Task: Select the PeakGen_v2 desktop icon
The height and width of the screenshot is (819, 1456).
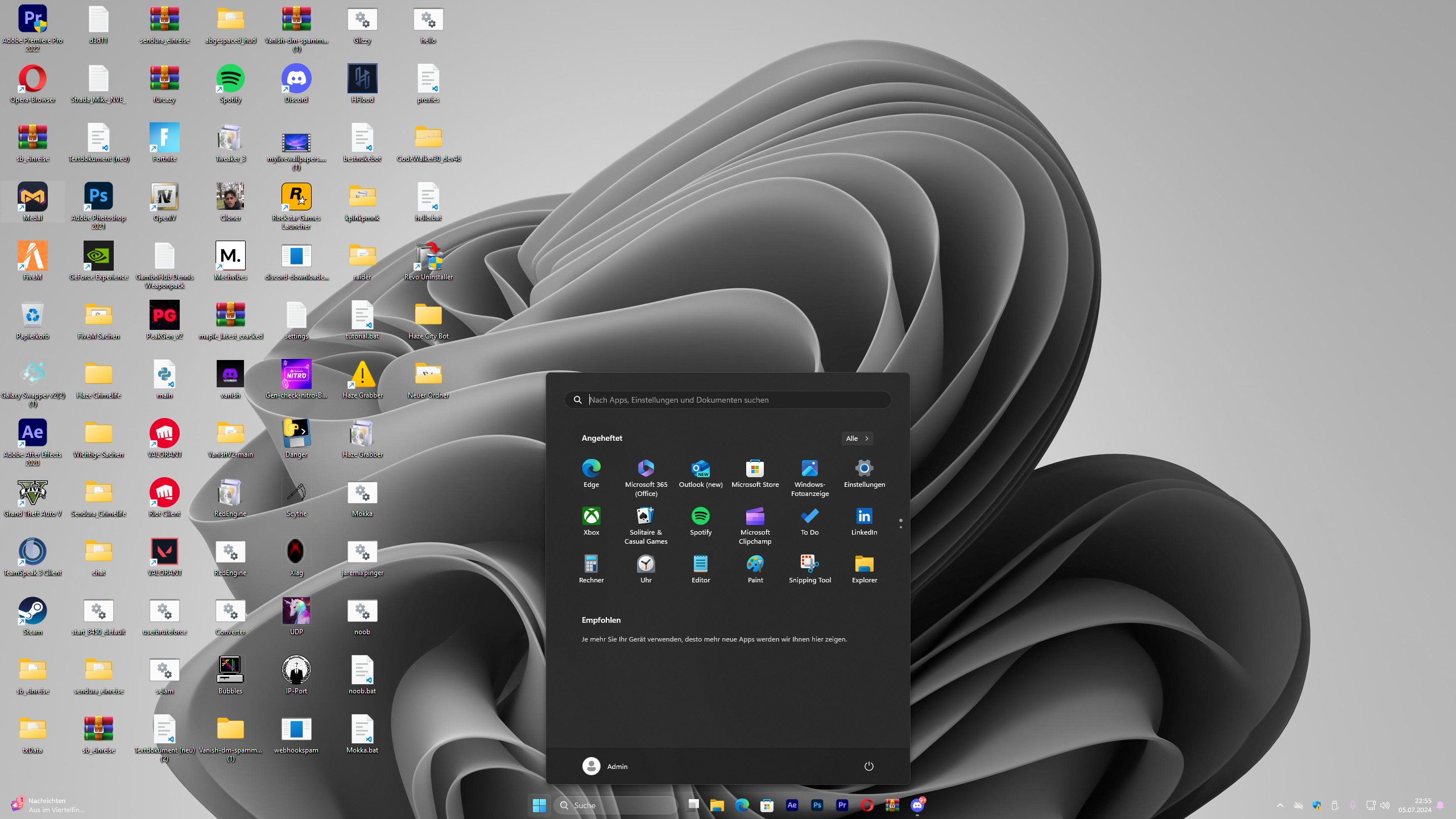Action: (x=164, y=320)
